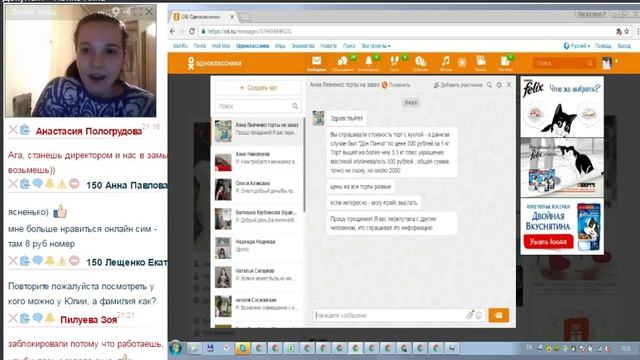This screenshot has height=360, width=640.
Task: Open Мой Мир in top portal bar
Action: pyautogui.click(x=221, y=46)
